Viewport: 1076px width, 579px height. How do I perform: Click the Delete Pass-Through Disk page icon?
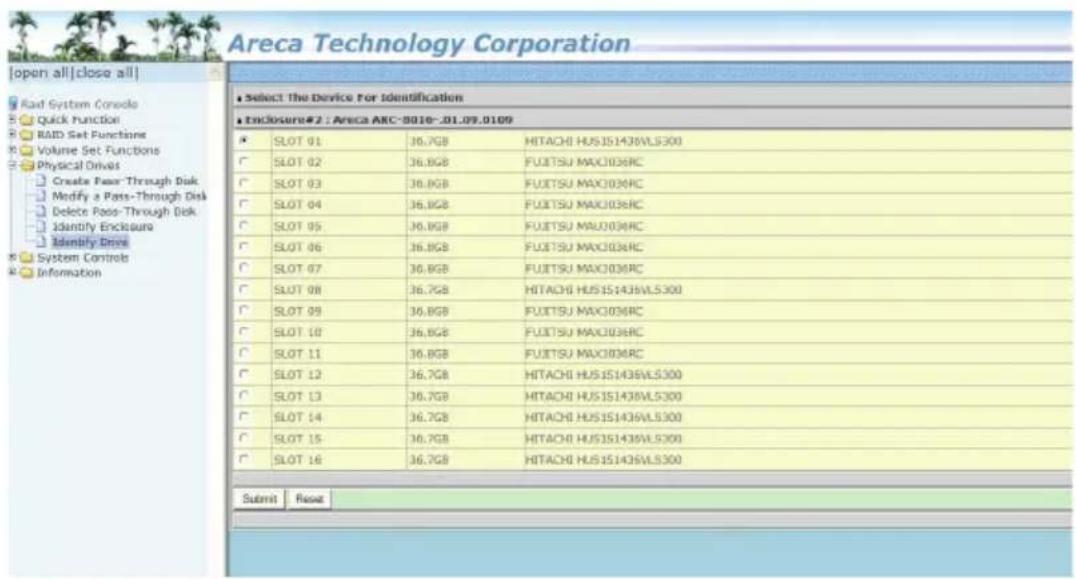tap(41, 211)
